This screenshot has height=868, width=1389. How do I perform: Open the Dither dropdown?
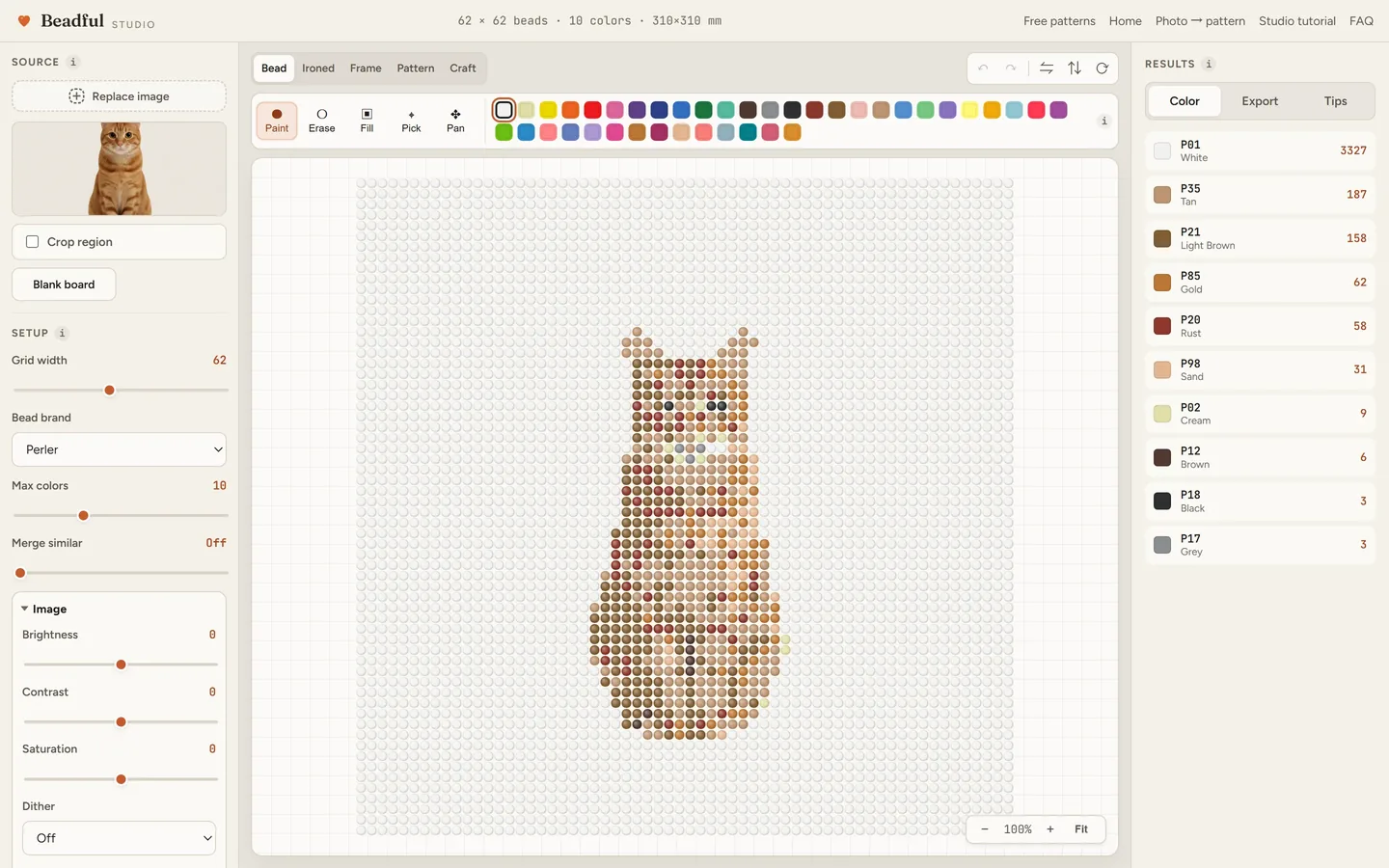click(x=119, y=838)
